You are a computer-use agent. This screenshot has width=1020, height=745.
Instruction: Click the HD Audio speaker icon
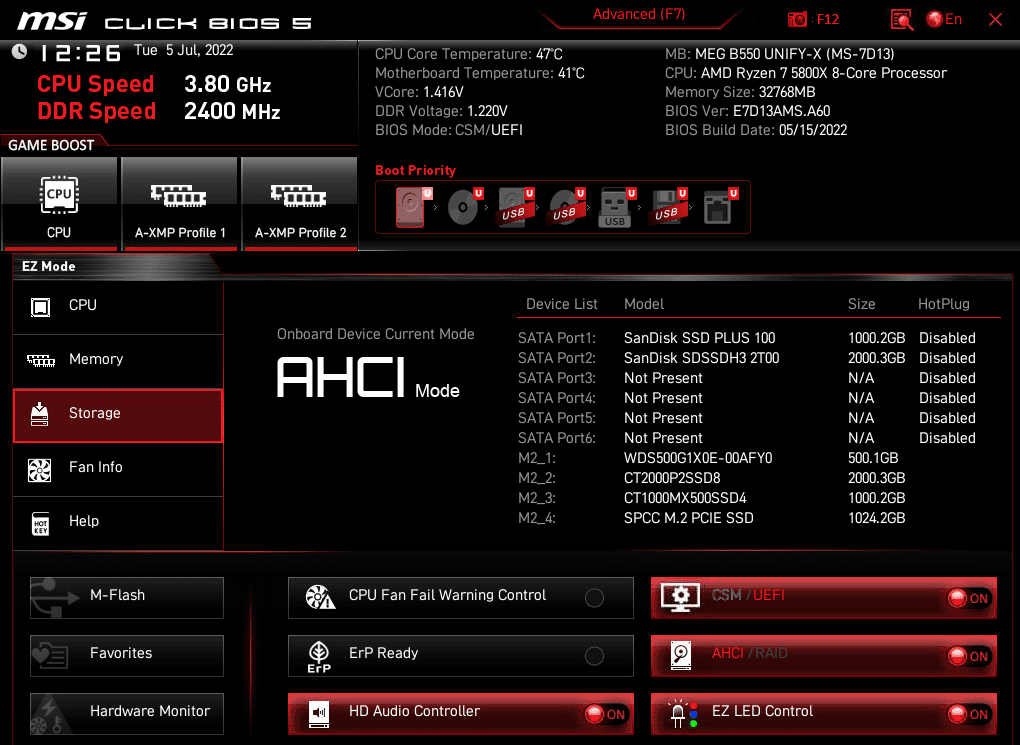(x=319, y=714)
